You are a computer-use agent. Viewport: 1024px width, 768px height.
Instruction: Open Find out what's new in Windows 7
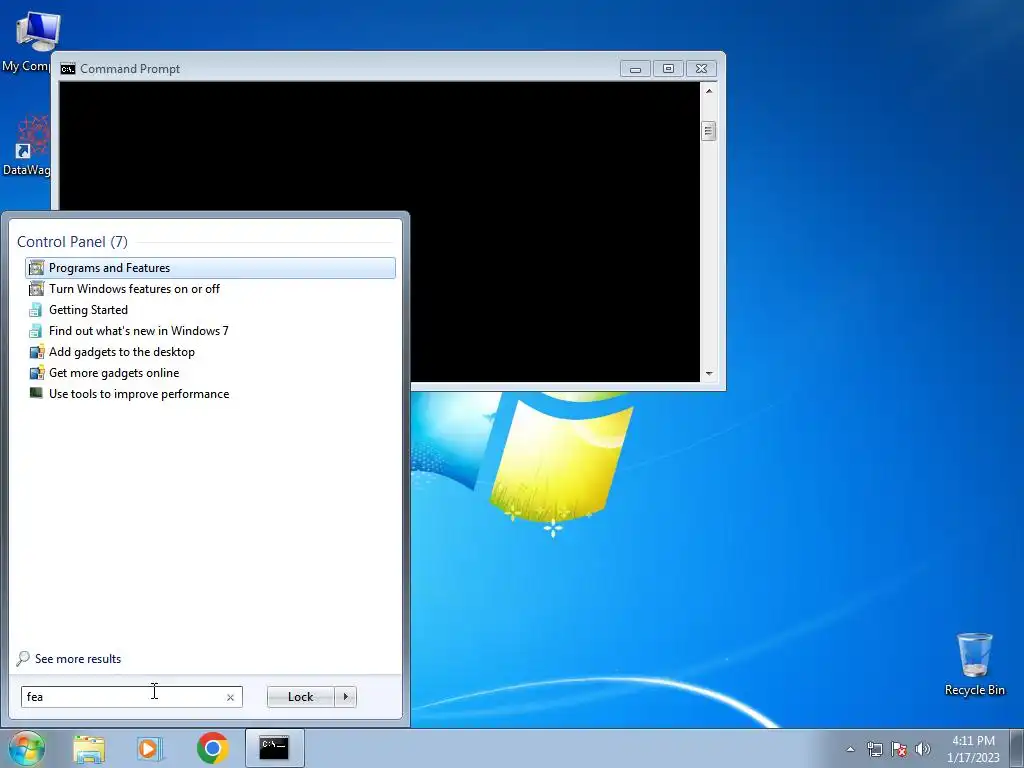(210, 330)
